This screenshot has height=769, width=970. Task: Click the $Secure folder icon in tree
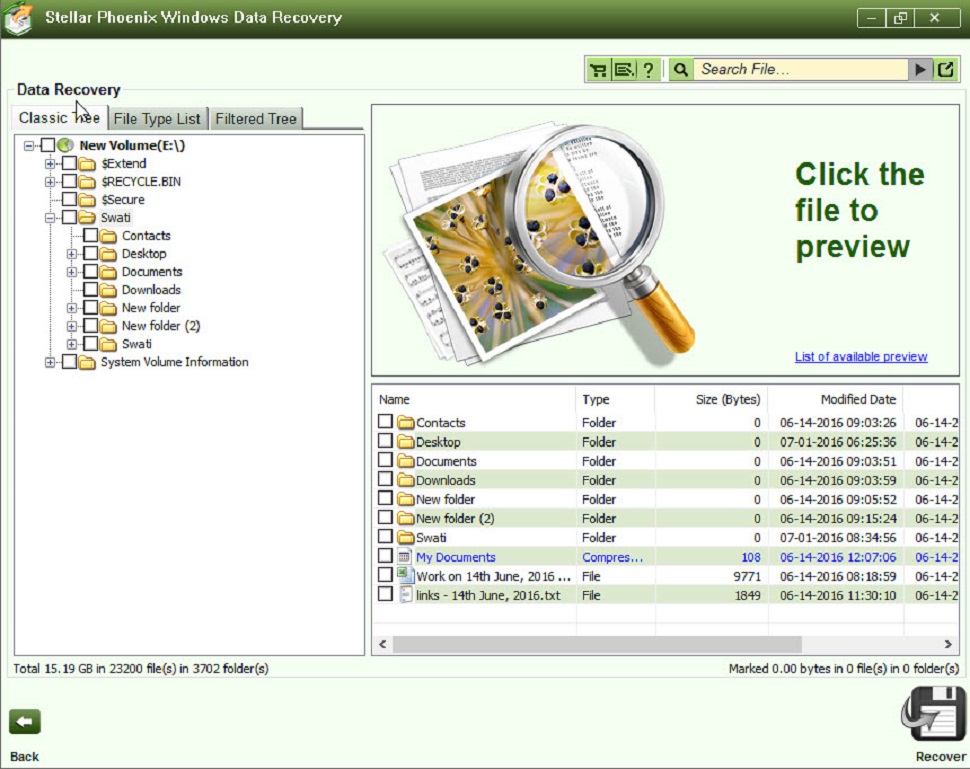pos(87,200)
